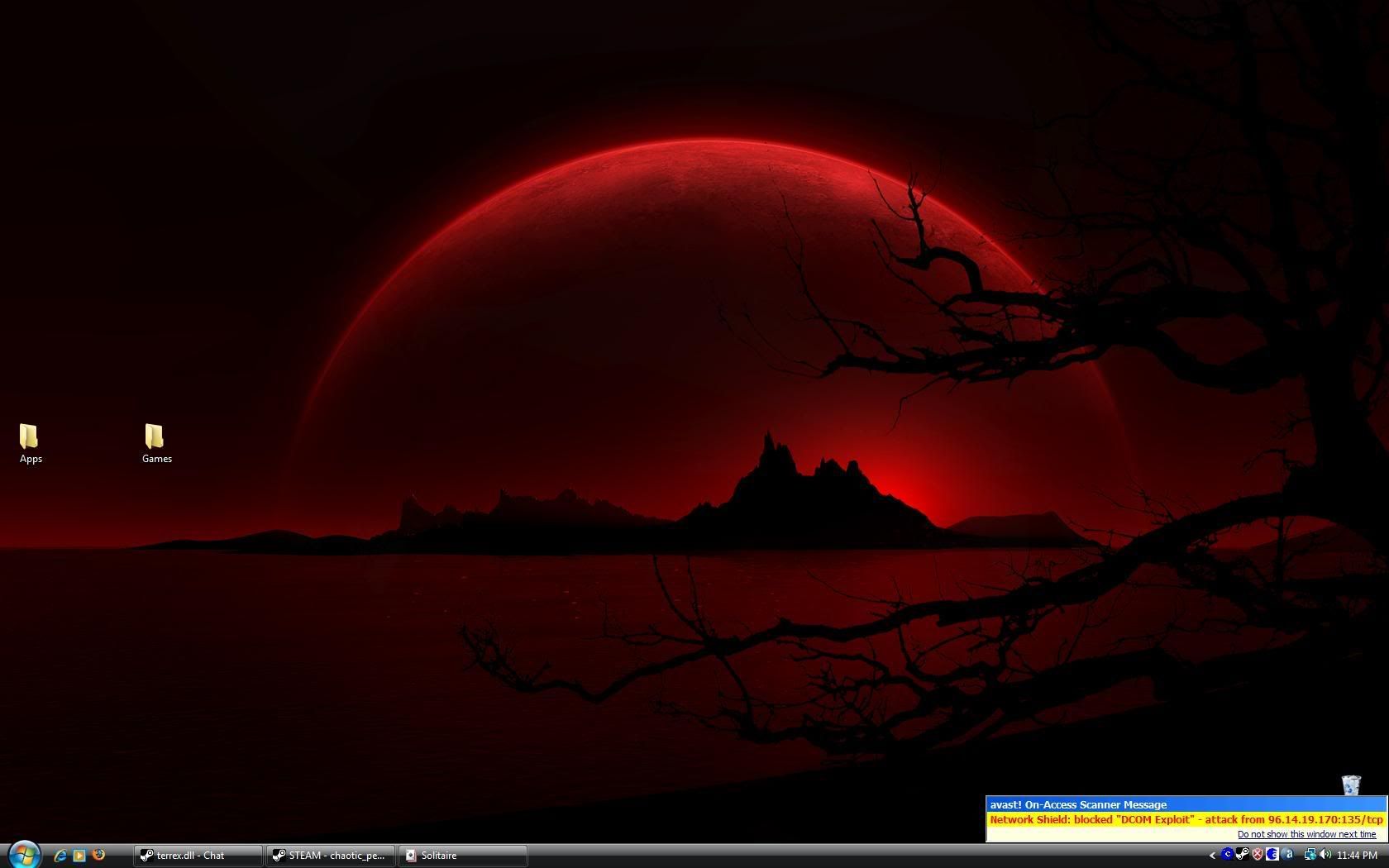Launch Firefox from Quick Launch
The width and height of the screenshot is (1389, 868).
[x=98, y=855]
